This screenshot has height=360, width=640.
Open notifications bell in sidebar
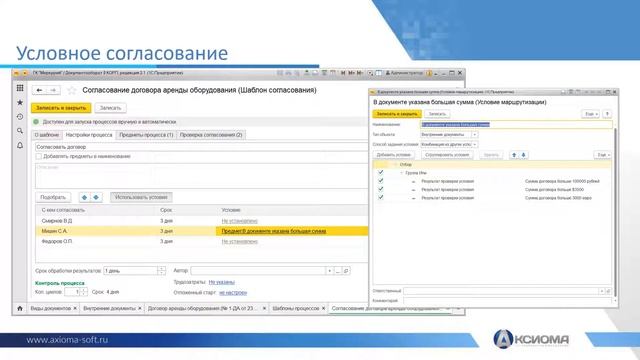(x=20, y=145)
